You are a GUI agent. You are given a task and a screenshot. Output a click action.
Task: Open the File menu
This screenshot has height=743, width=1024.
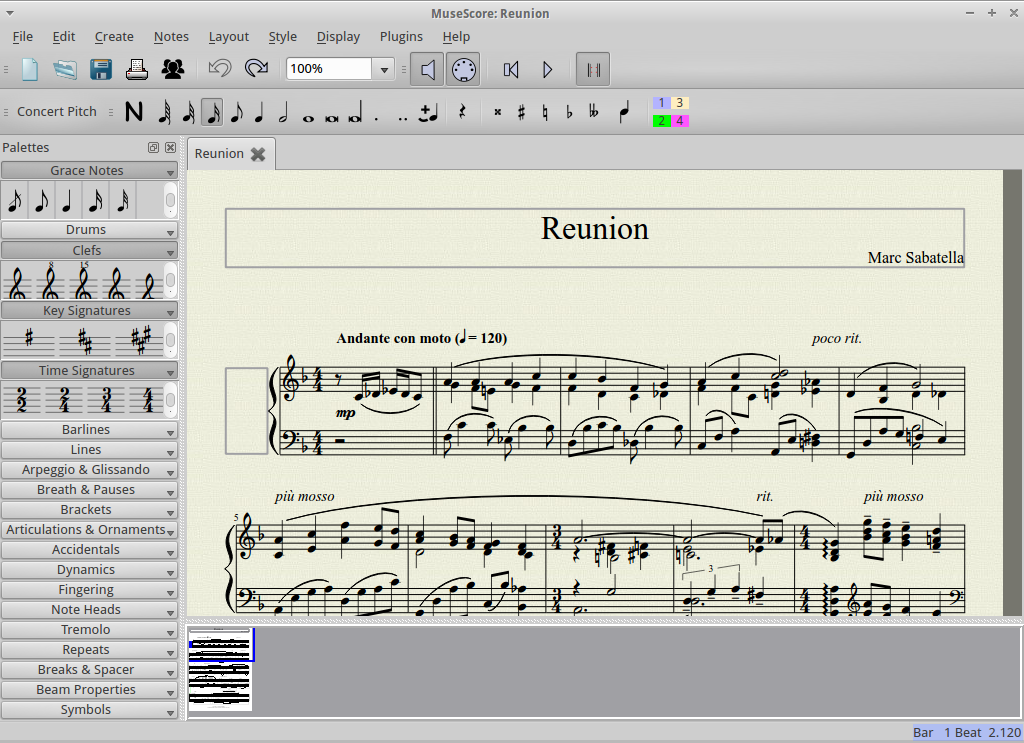(22, 37)
